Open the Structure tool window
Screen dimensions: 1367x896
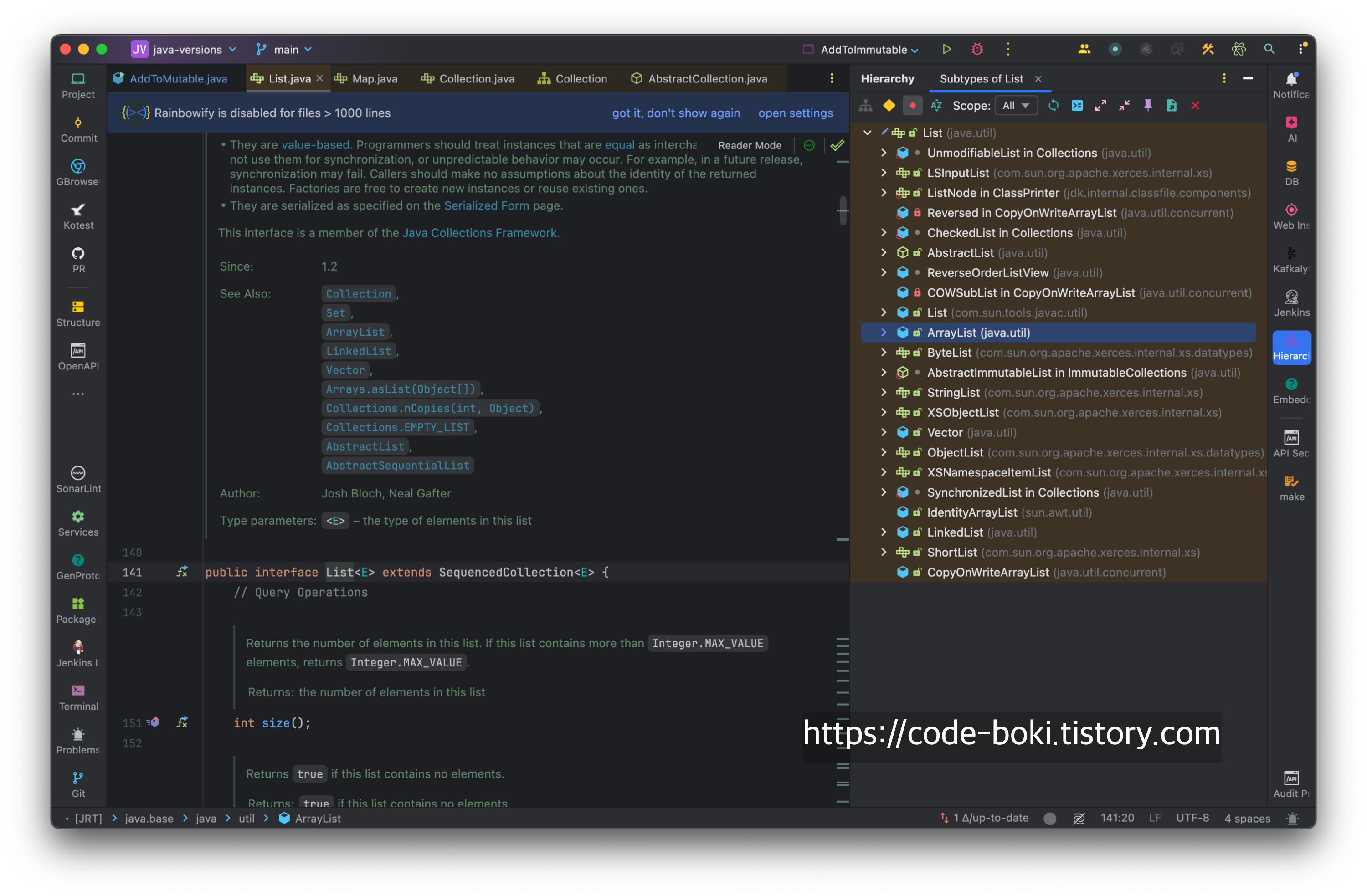tap(78, 313)
